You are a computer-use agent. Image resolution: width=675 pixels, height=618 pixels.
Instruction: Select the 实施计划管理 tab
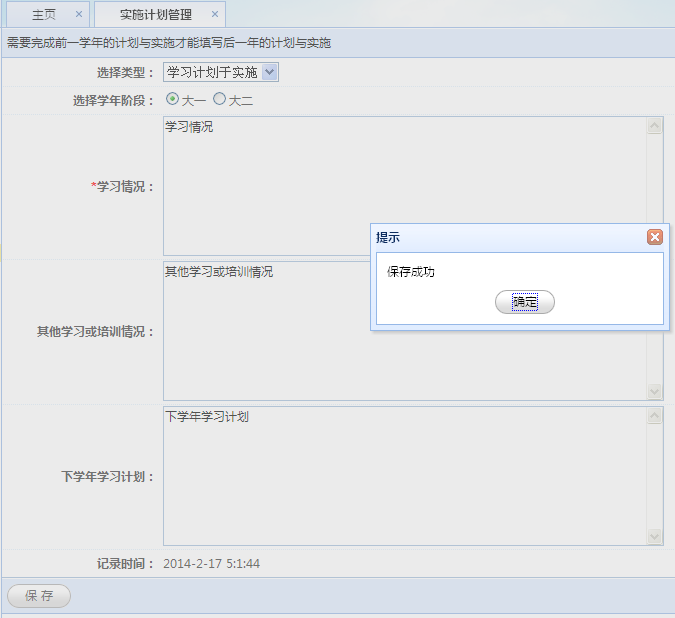click(x=156, y=15)
